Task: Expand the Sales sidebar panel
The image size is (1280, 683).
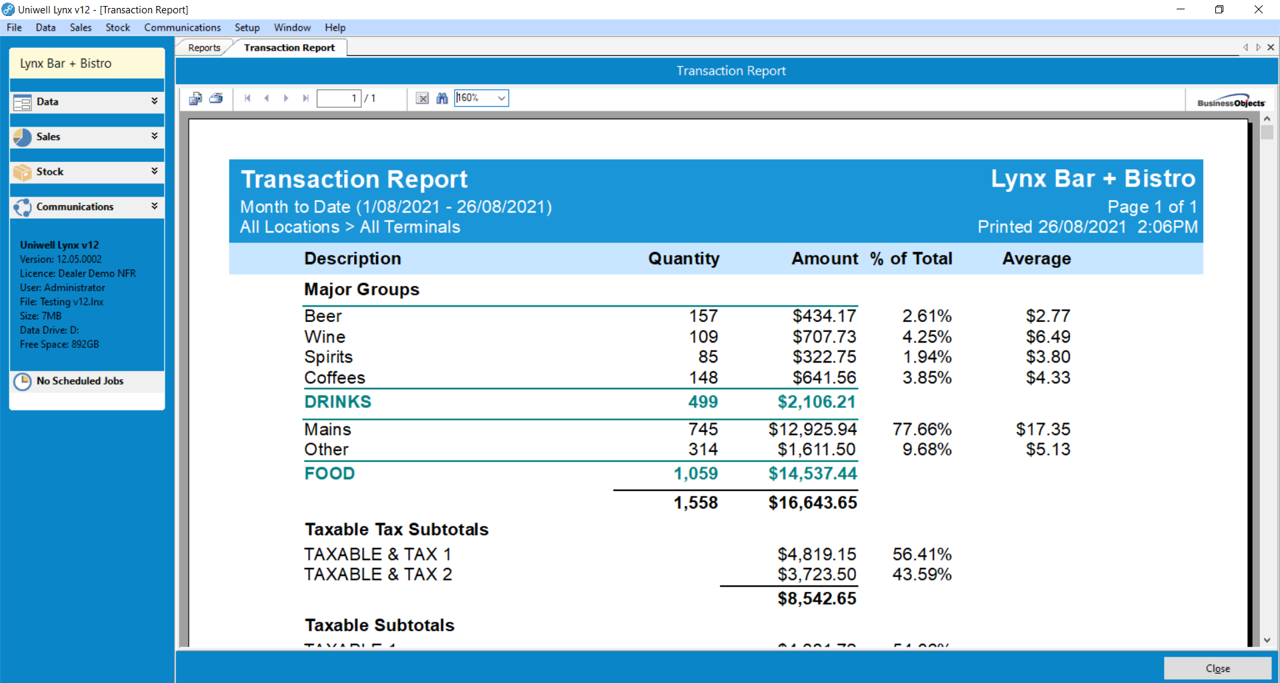Action: pos(154,136)
